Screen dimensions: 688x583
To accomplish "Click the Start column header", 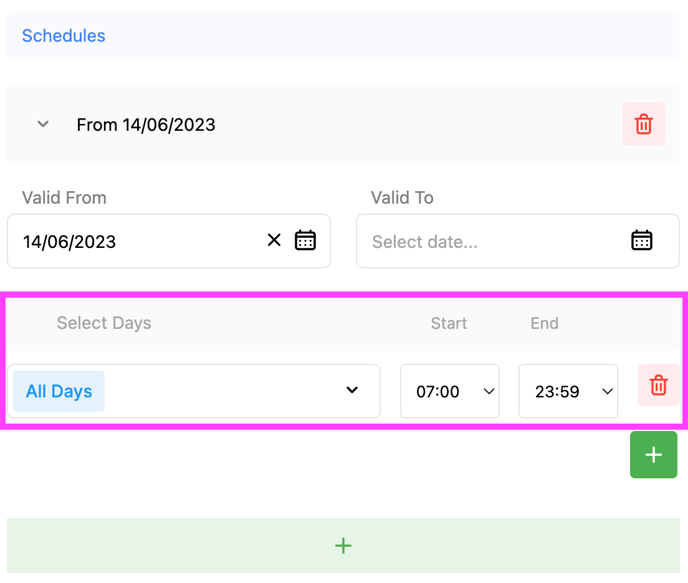I will coord(449,323).
